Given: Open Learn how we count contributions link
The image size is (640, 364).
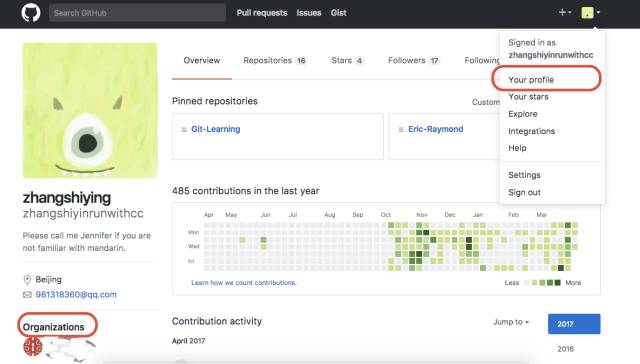Looking at the screenshot, I should coord(244,282).
